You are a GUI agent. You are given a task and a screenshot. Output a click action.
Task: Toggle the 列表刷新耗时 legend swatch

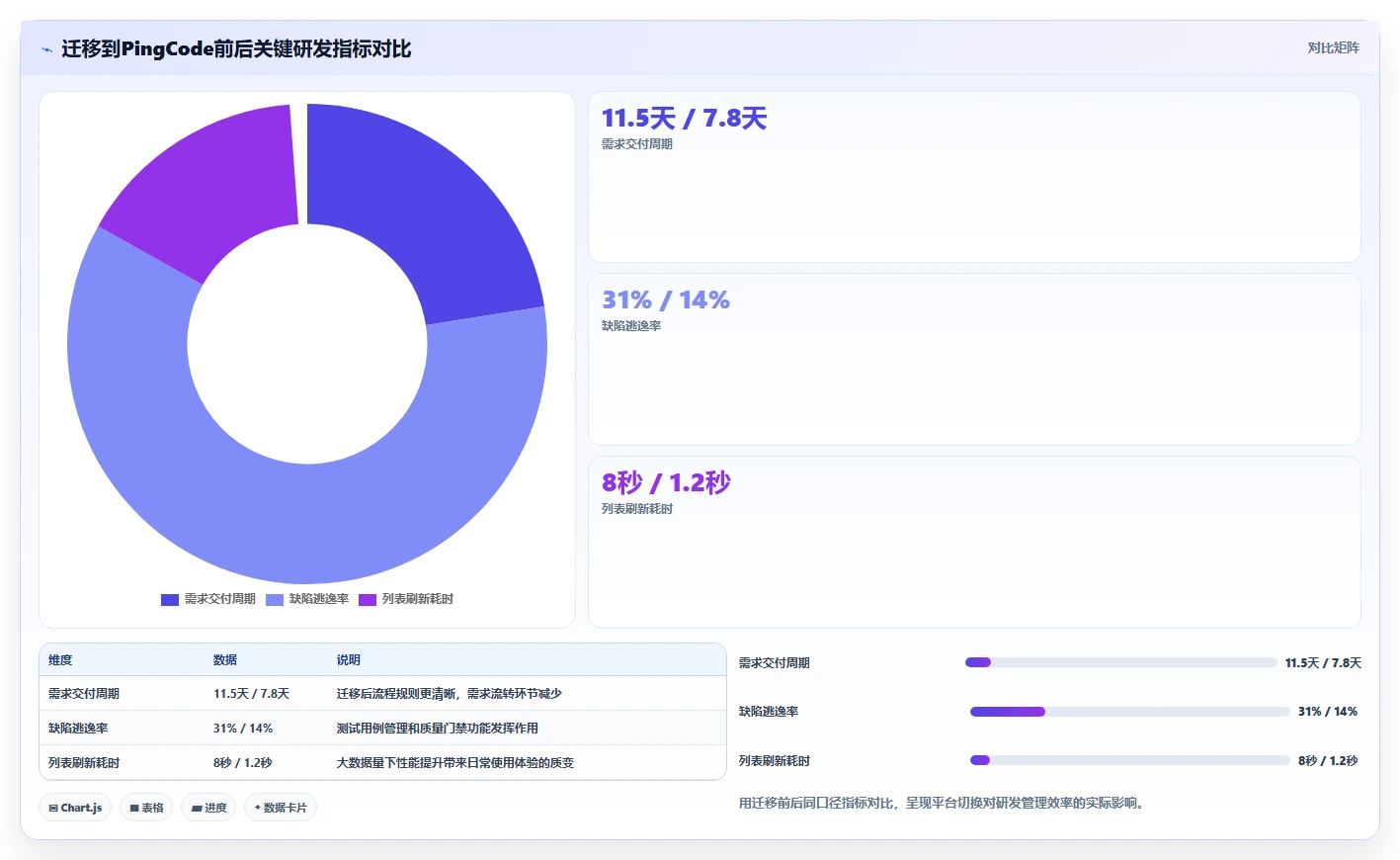click(368, 599)
